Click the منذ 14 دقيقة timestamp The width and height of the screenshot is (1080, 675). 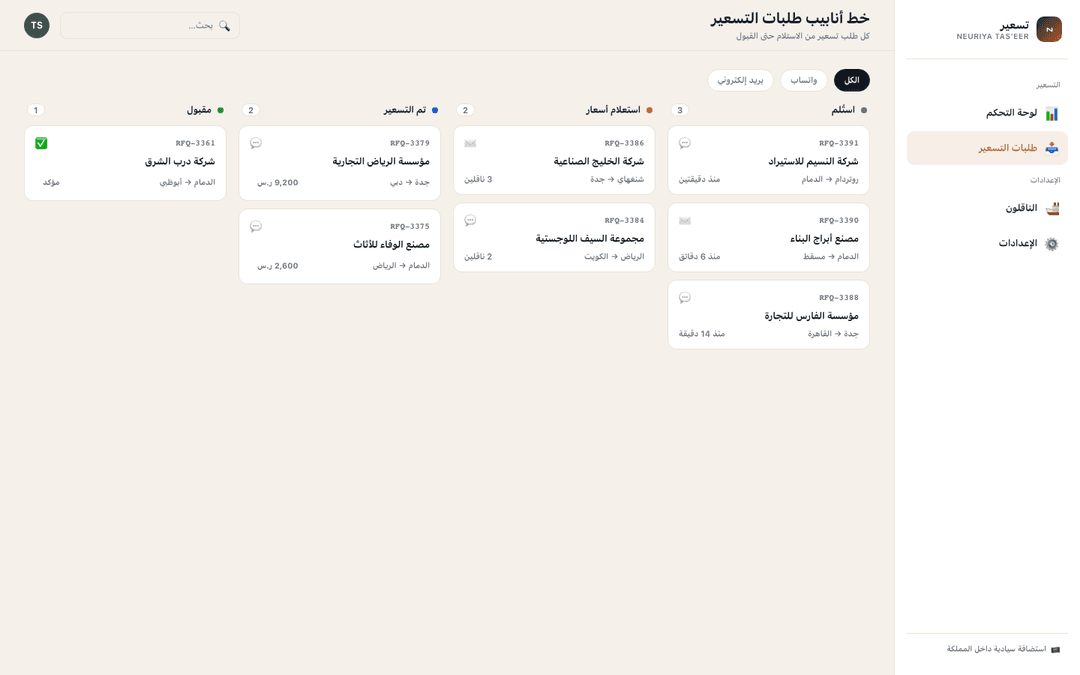point(702,333)
